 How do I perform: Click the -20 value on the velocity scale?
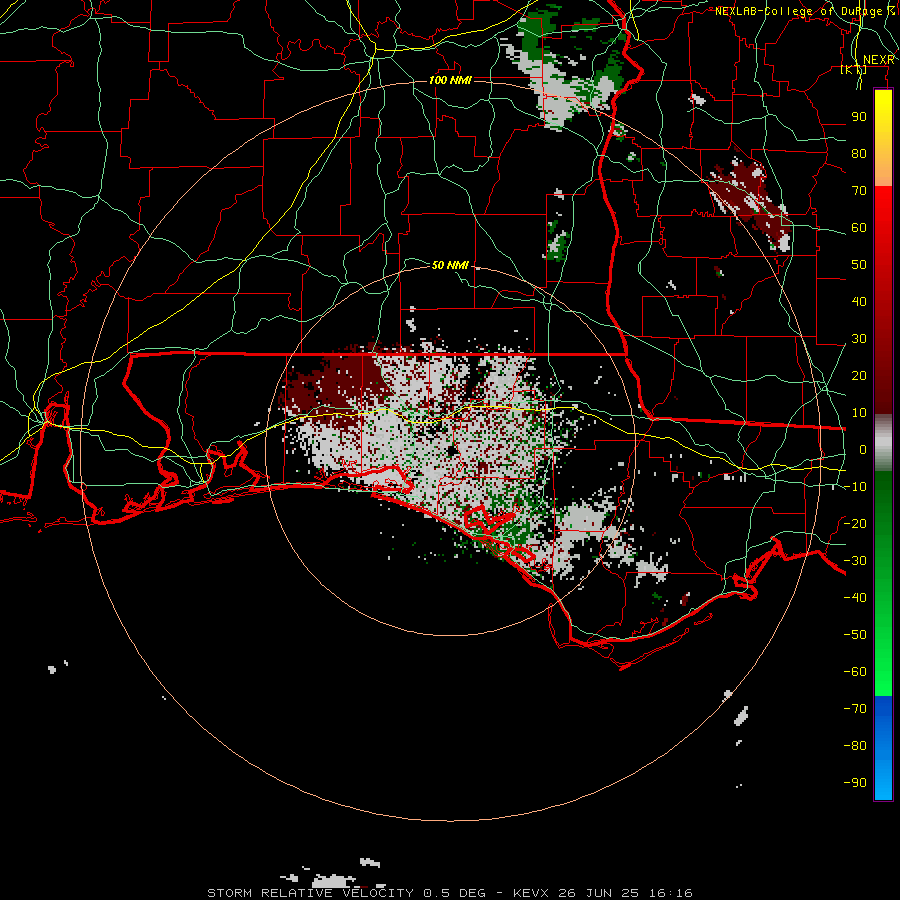coord(855,523)
